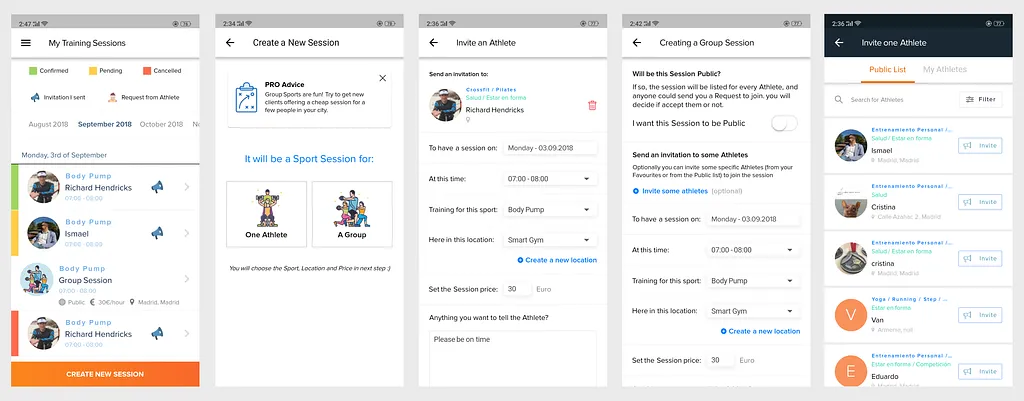1024x401 pixels.
Task: Go back from Invite one Athlete screen
Action: coord(839,42)
